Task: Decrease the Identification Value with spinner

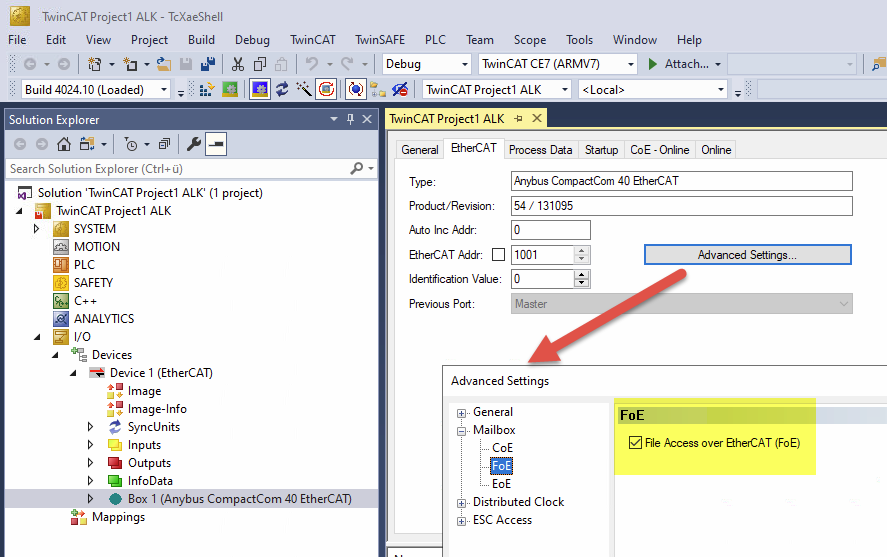Action: (582, 283)
